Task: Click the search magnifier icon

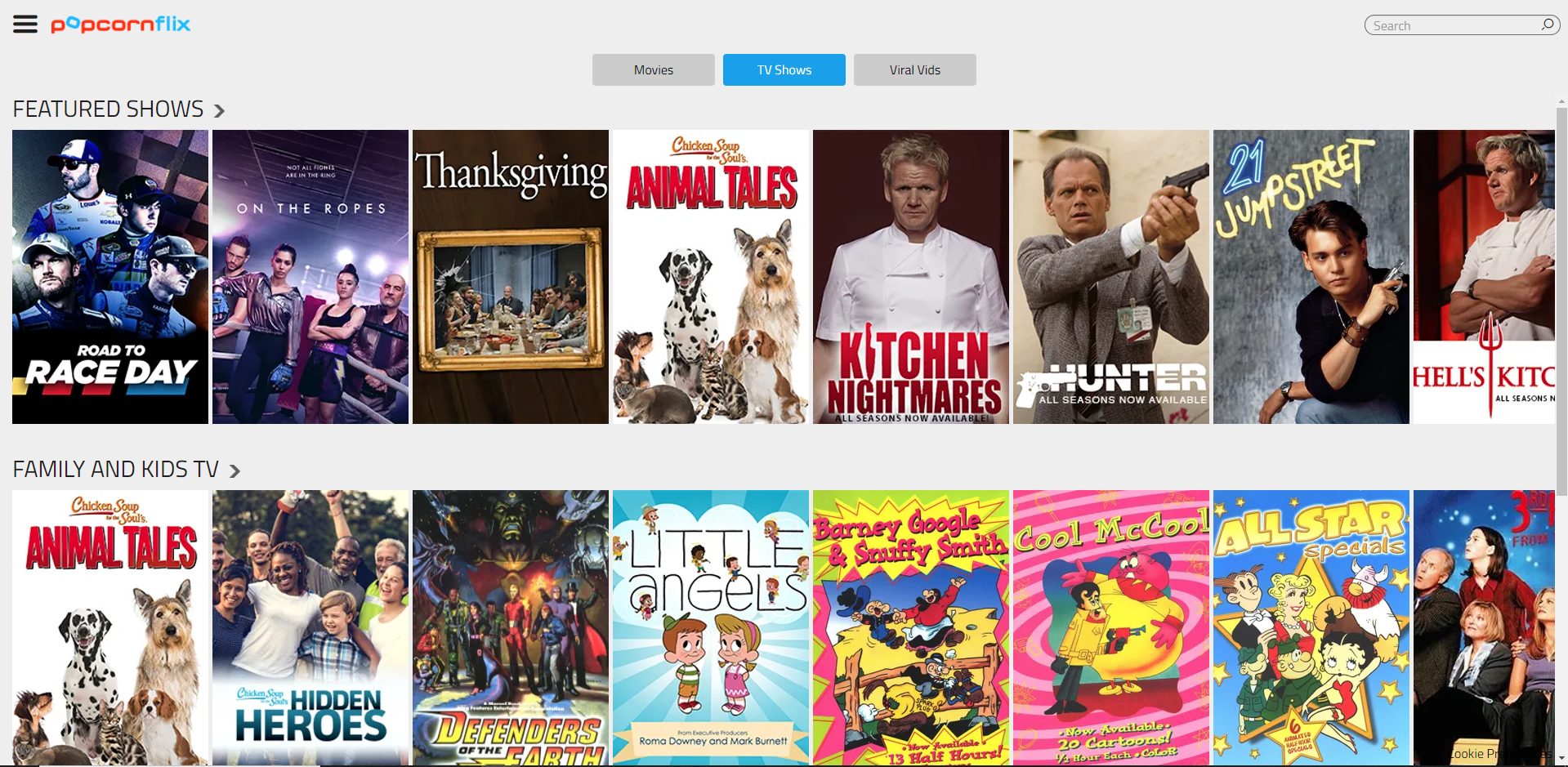Action: click(x=1547, y=25)
